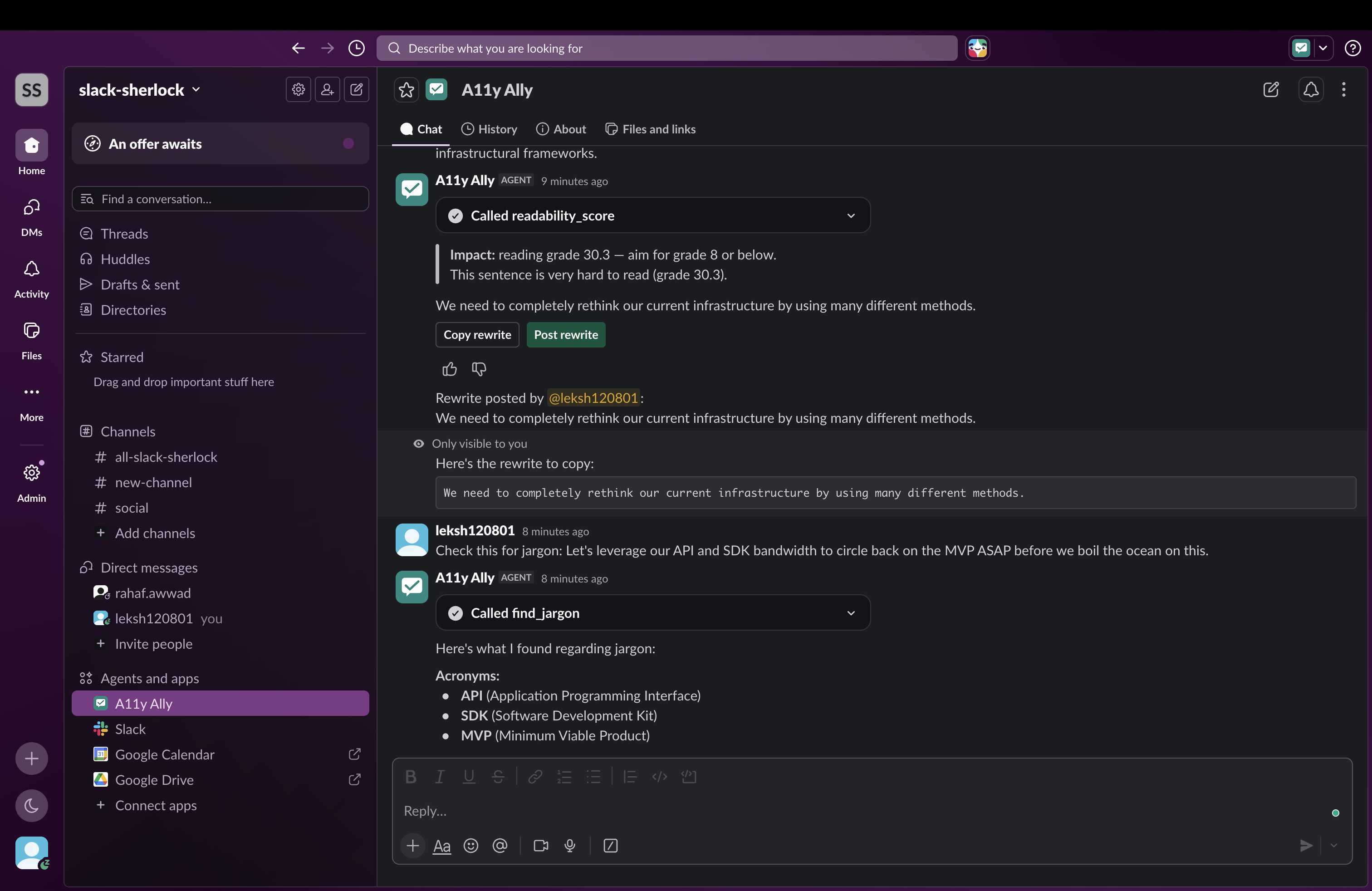This screenshot has width=1372, height=891.
Task: Record a video clip
Action: (541, 846)
